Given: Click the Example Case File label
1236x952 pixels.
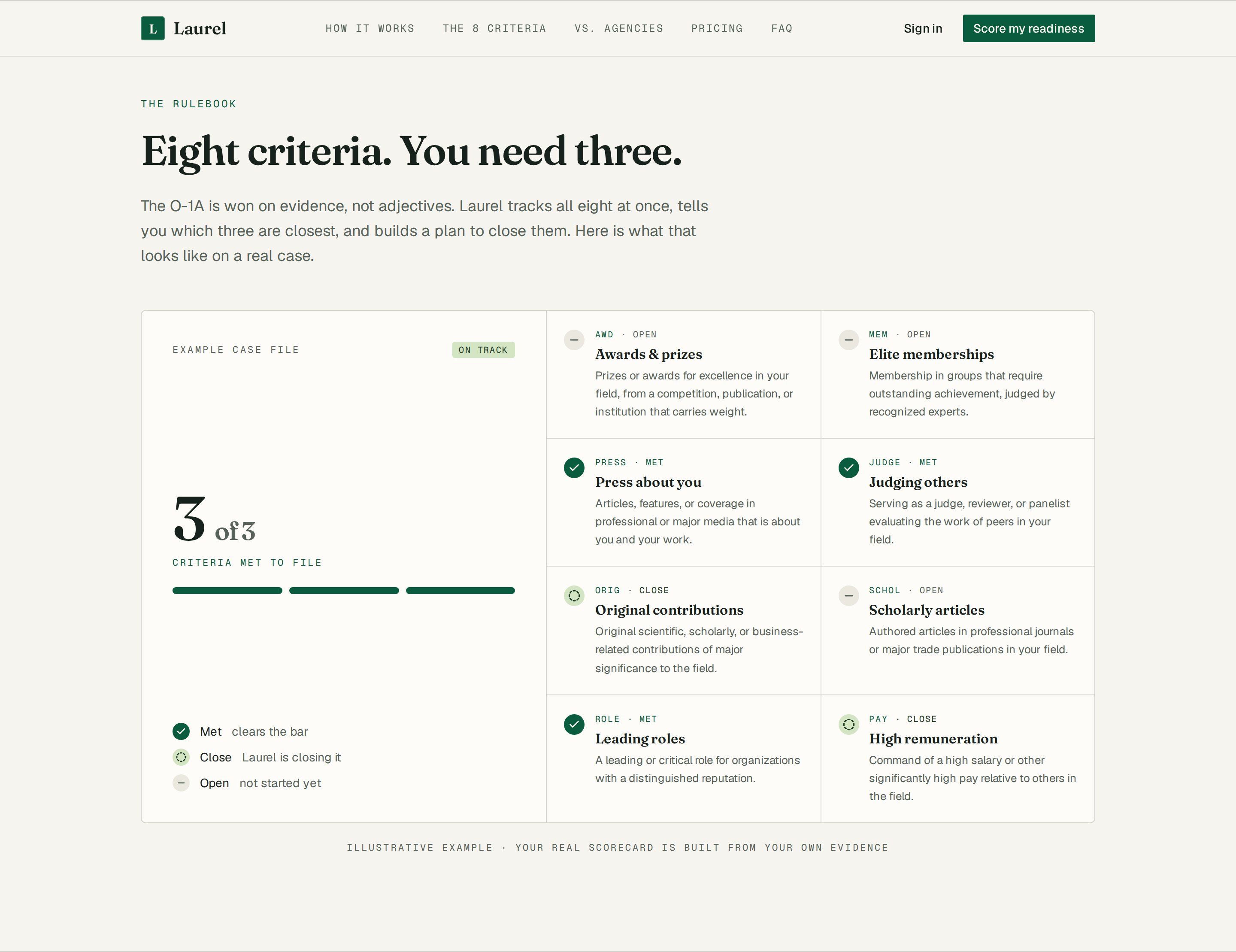Looking at the screenshot, I should click(x=236, y=350).
